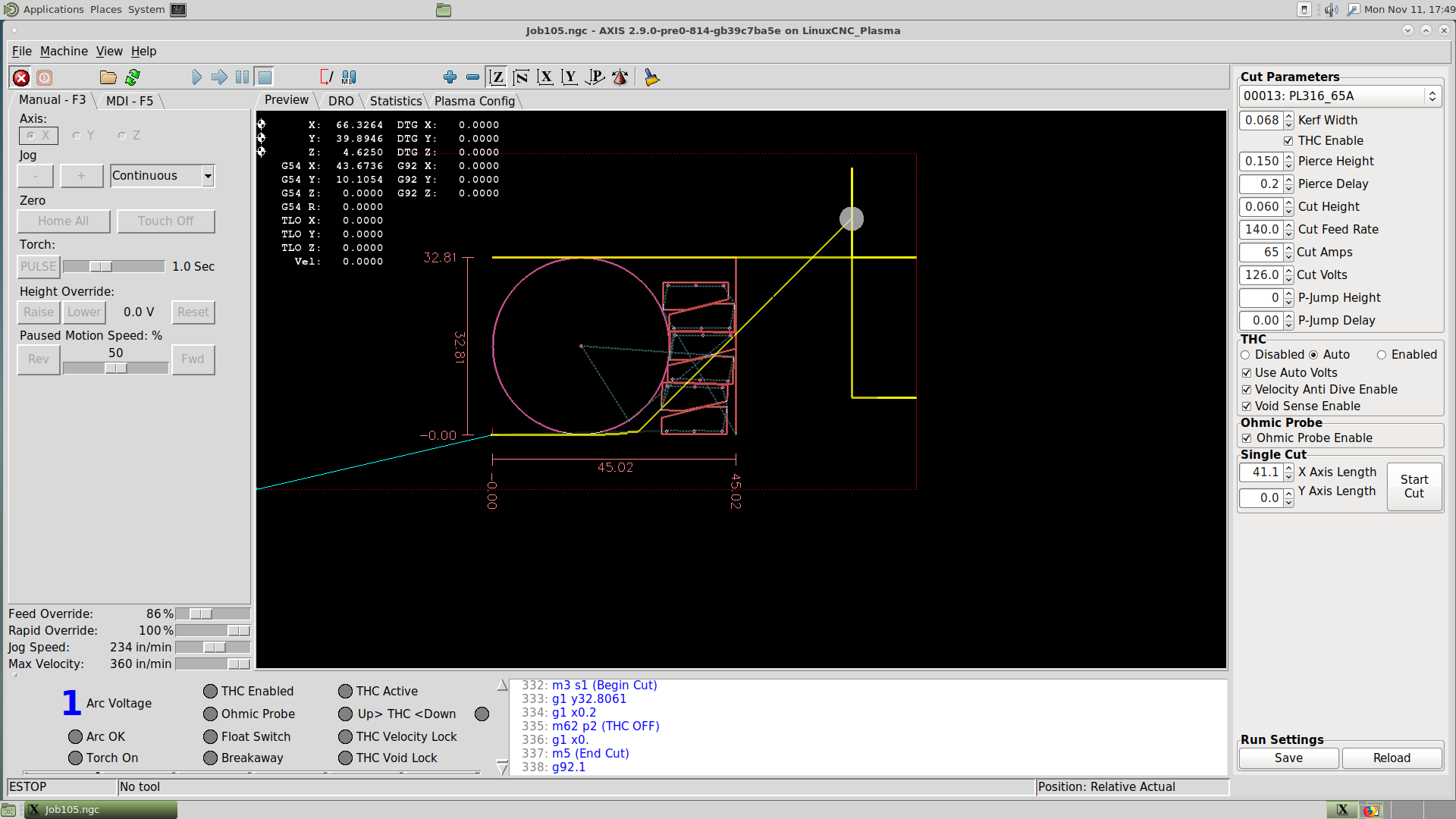Open the Help menu

(x=143, y=51)
